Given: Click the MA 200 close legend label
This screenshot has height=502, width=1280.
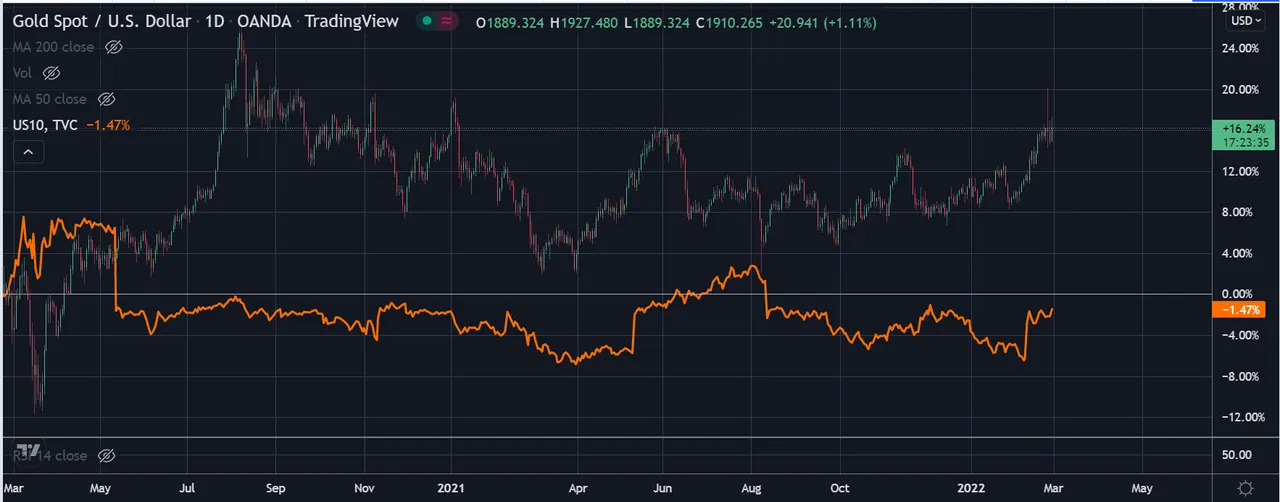Looking at the screenshot, I should pyautogui.click(x=55, y=47).
